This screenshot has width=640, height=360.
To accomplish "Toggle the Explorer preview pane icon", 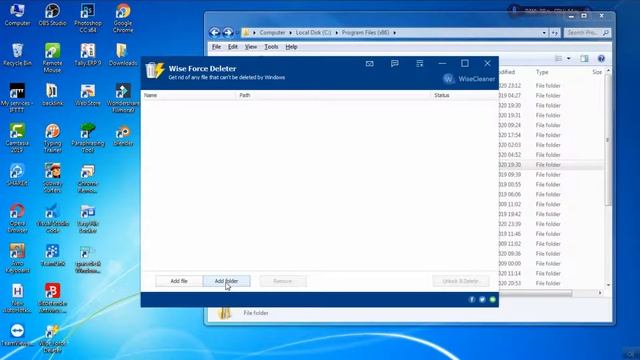I will click(x=584, y=59).
